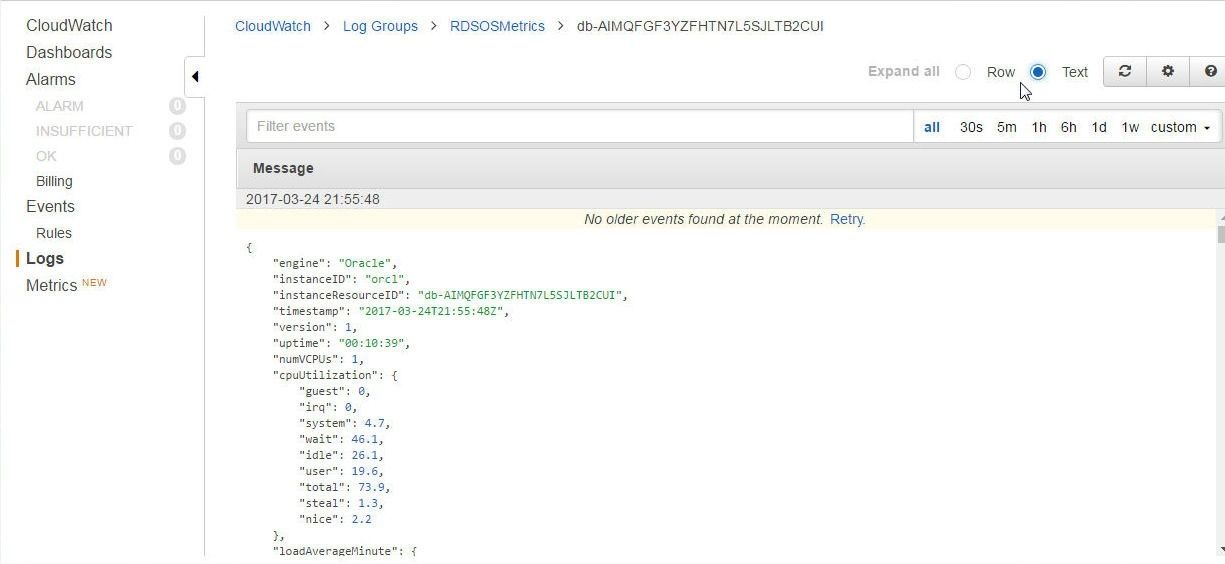This screenshot has height=564, width=1225.
Task: Click the ALARM count badge showing 0
Action: pyautogui.click(x=178, y=106)
